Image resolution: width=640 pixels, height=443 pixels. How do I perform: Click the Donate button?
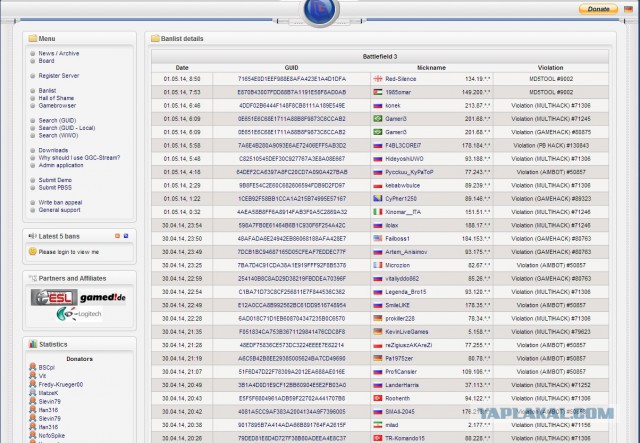598,9
